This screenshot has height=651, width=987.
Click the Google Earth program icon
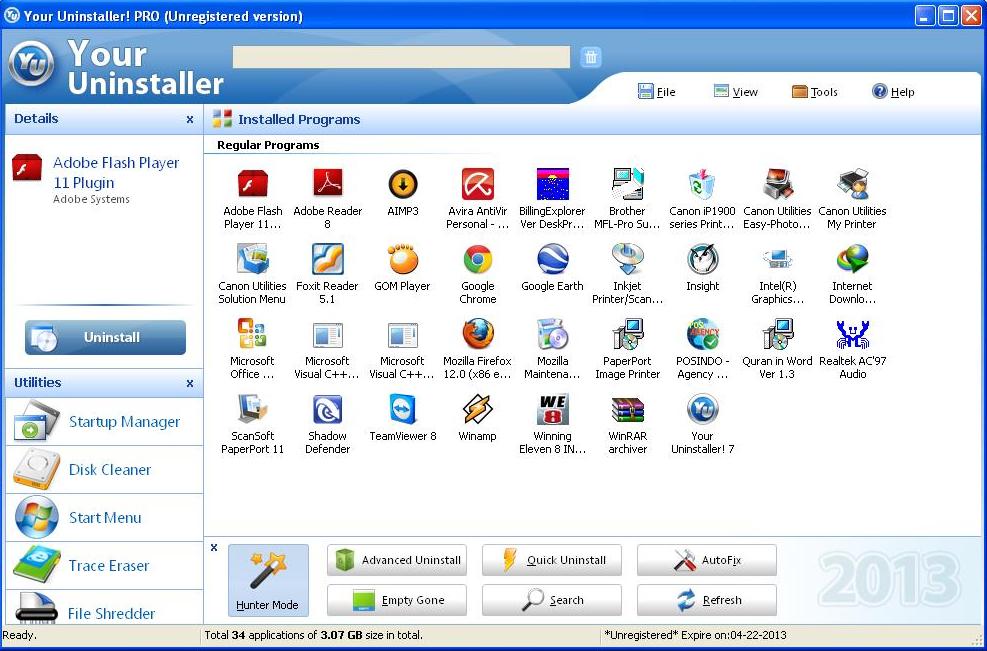tap(552, 259)
